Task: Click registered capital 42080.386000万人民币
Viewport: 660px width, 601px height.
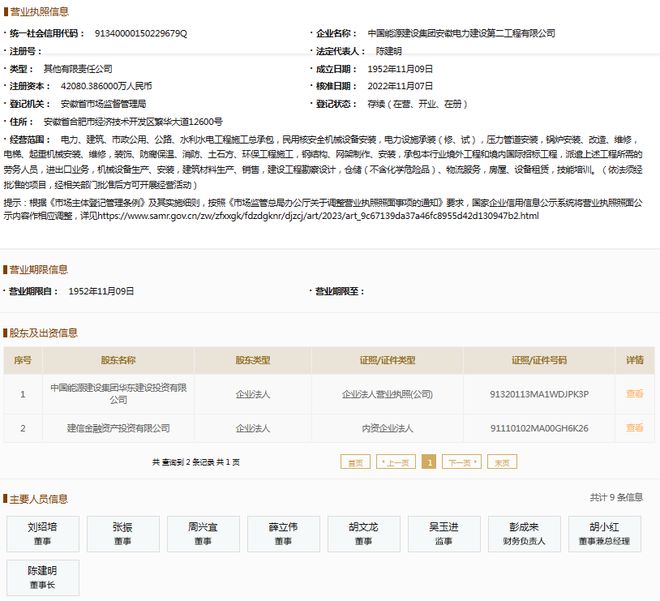Action: [106, 86]
